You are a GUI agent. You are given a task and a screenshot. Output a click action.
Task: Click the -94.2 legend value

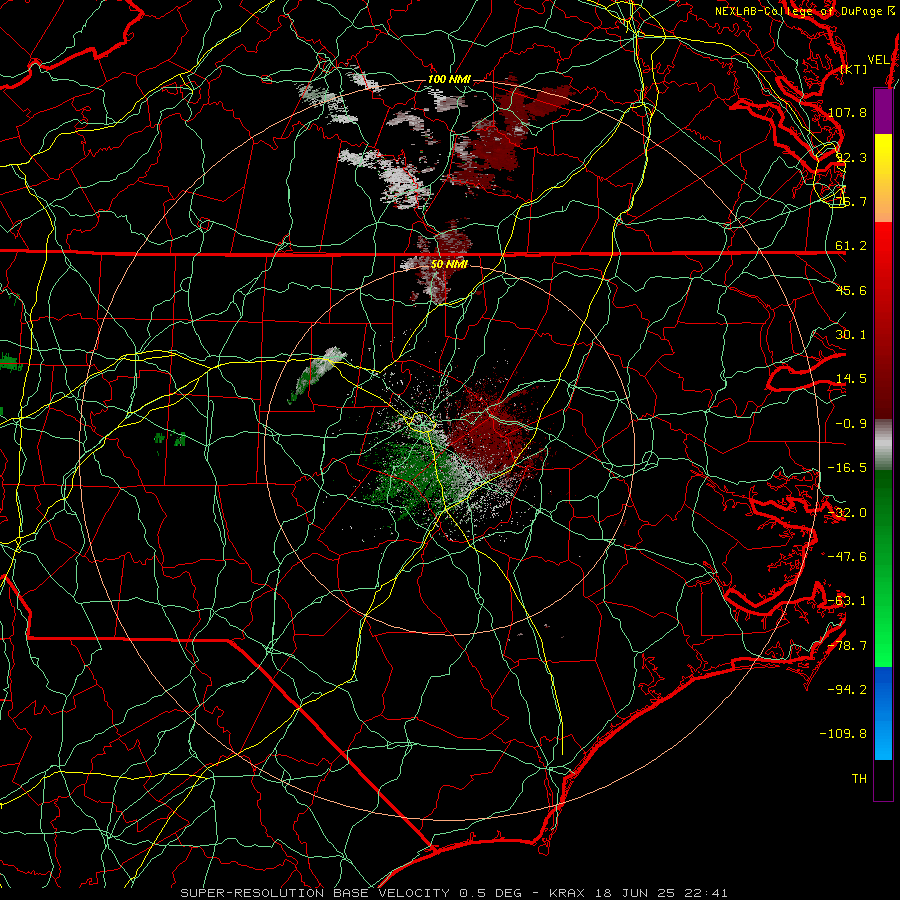tap(847, 689)
